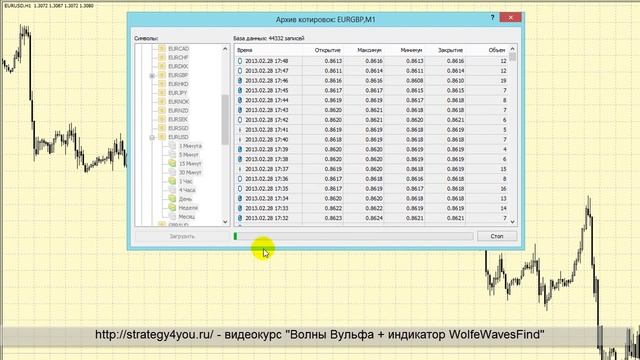Click the 4 Часа timeframe icon
The height and width of the screenshot is (360, 640).
click(x=172, y=190)
